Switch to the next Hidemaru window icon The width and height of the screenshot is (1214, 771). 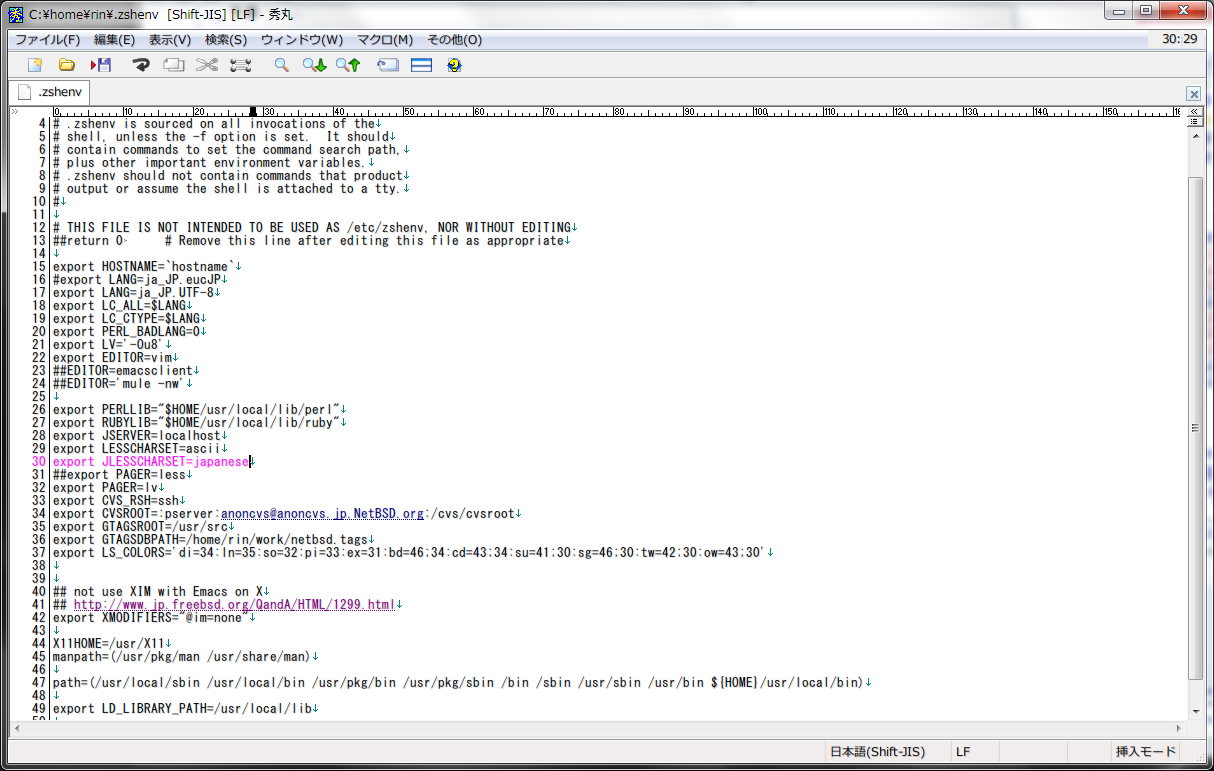(x=388, y=65)
